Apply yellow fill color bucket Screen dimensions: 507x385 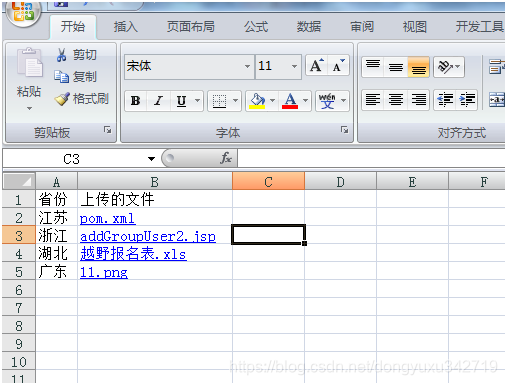(x=257, y=101)
